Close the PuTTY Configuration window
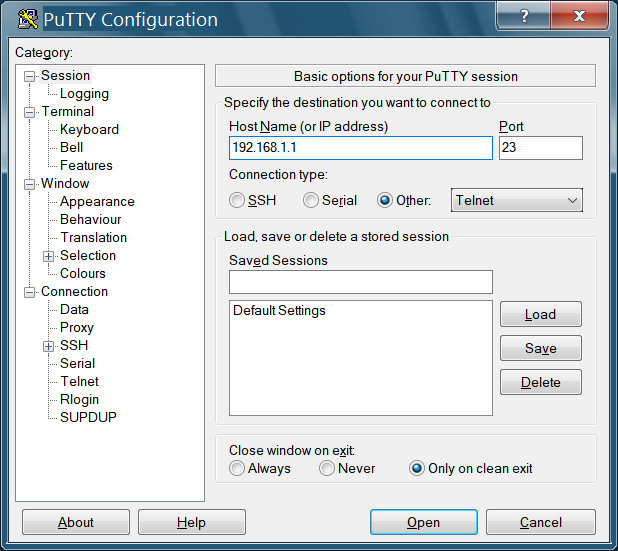The width and height of the screenshot is (618, 551). 579,16
